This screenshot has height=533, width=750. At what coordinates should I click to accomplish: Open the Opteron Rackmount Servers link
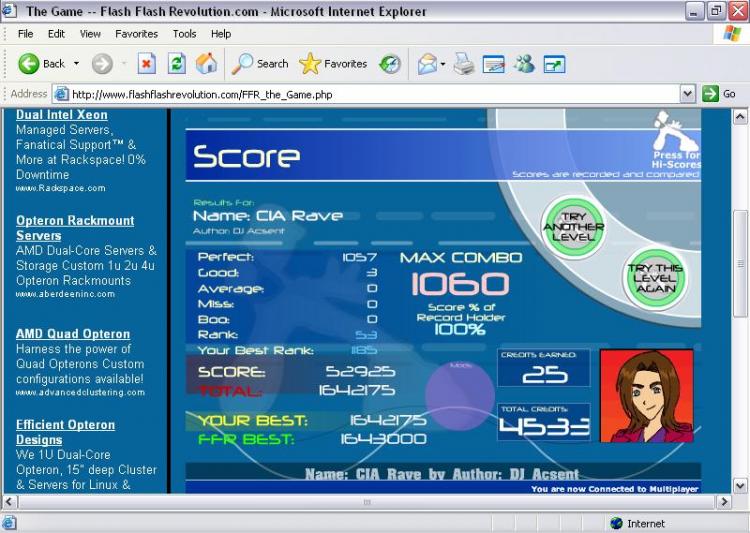pyautogui.click(x=75, y=228)
